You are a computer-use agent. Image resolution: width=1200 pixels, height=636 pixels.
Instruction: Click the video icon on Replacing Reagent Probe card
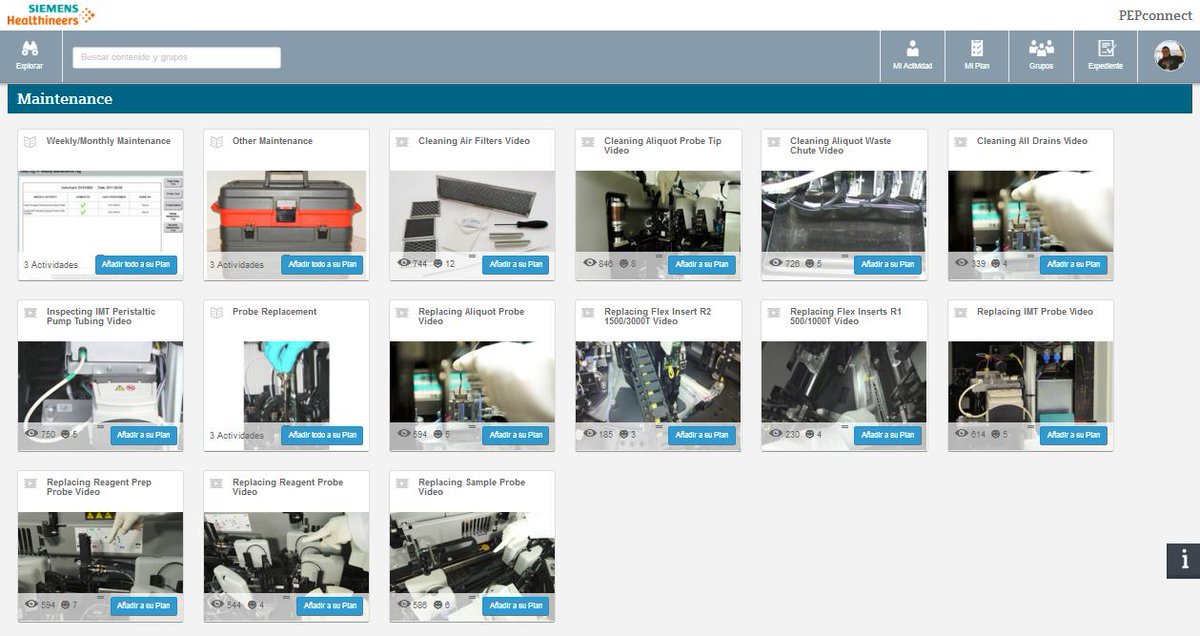[x=216, y=484]
